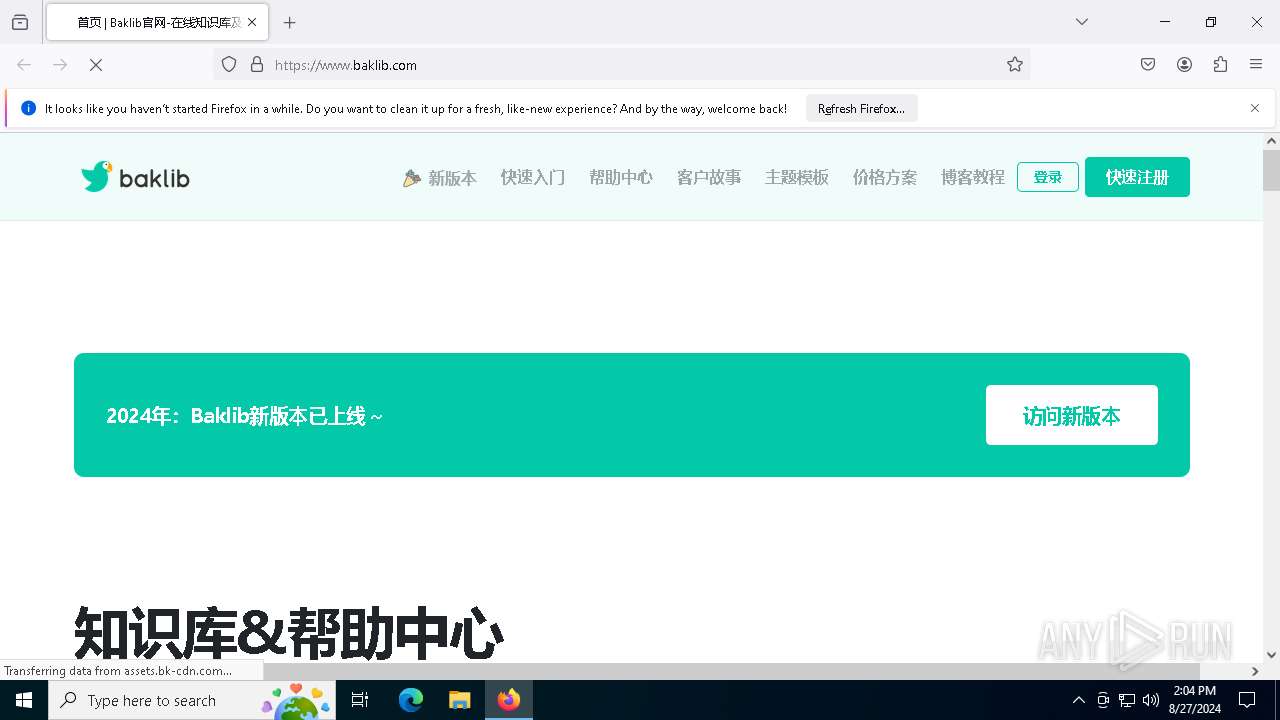Open the network tray icon
1280x720 pixels.
coord(1127,700)
